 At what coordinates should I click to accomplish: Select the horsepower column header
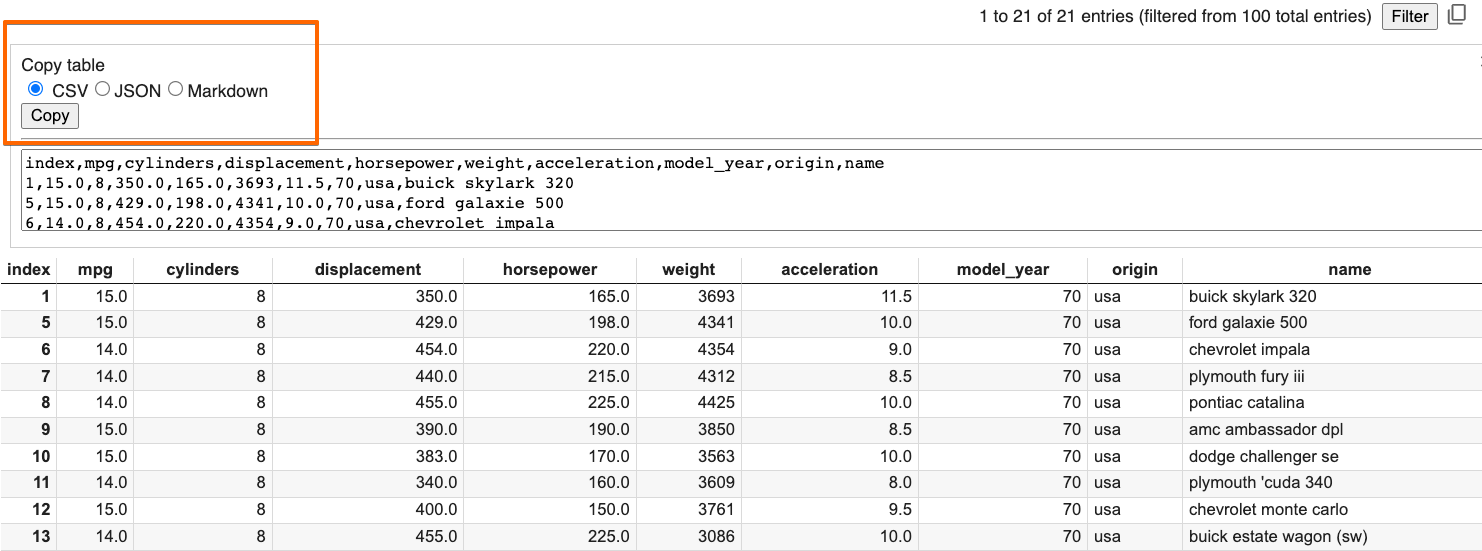(x=550, y=269)
